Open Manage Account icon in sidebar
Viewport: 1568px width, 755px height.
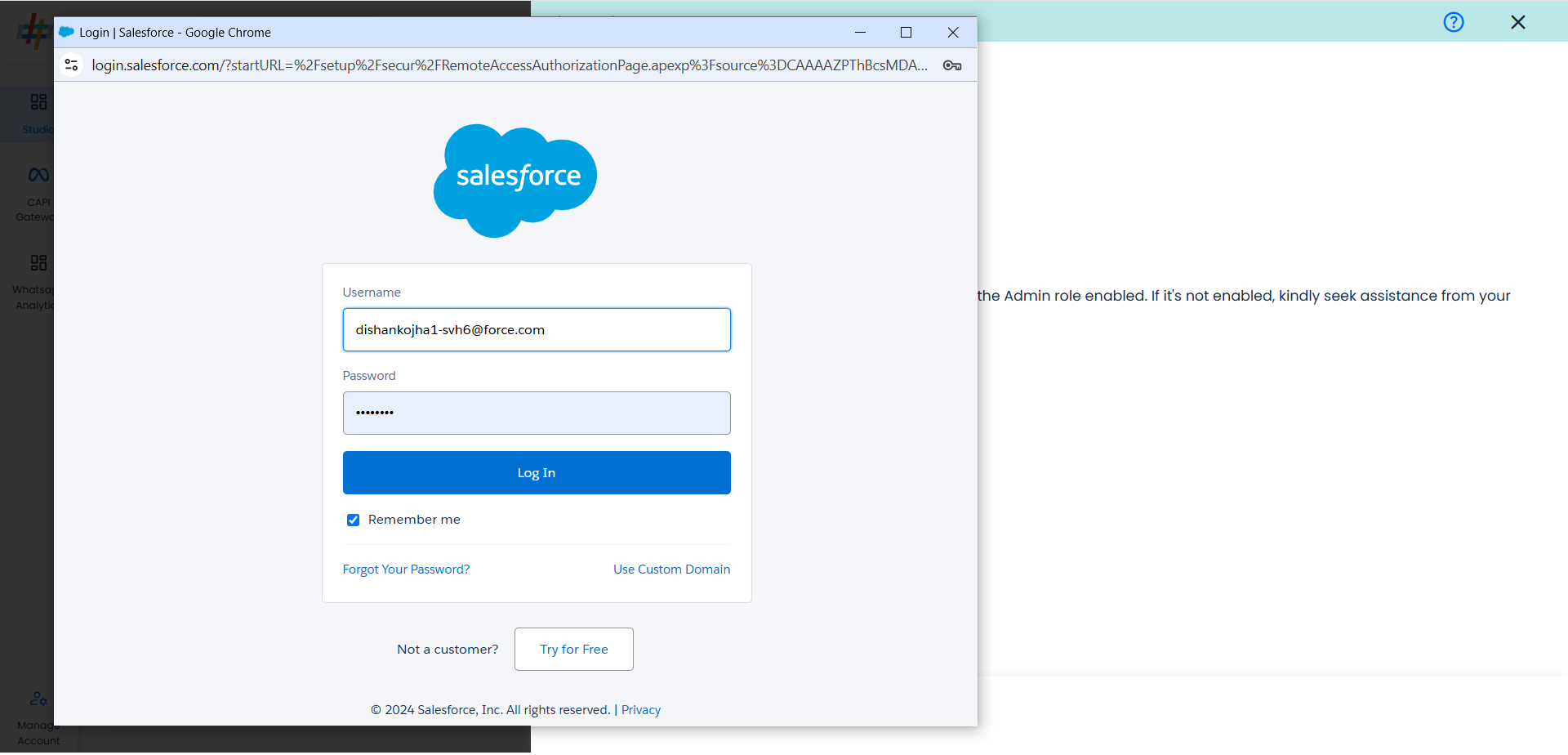38,699
